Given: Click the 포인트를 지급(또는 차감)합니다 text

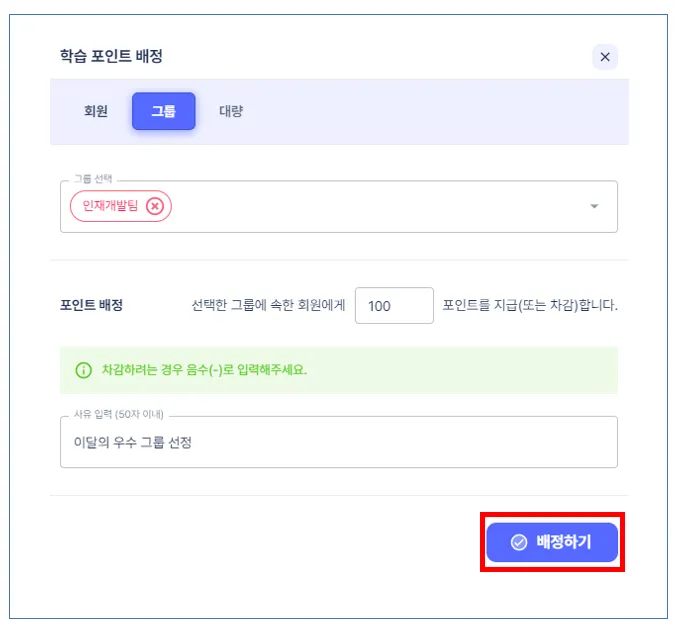Looking at the screenshot, I should coord(530,306).
